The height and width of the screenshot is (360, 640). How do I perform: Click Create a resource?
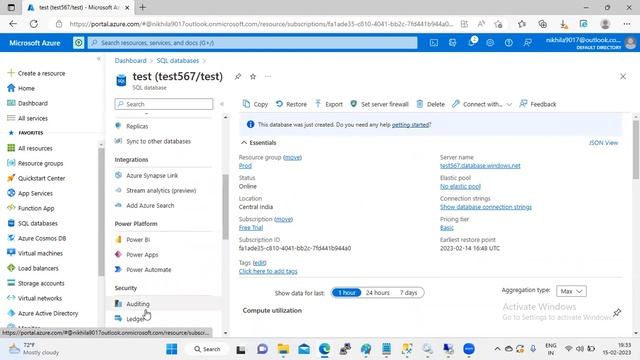pyautogui.click(x=36, y=73)
